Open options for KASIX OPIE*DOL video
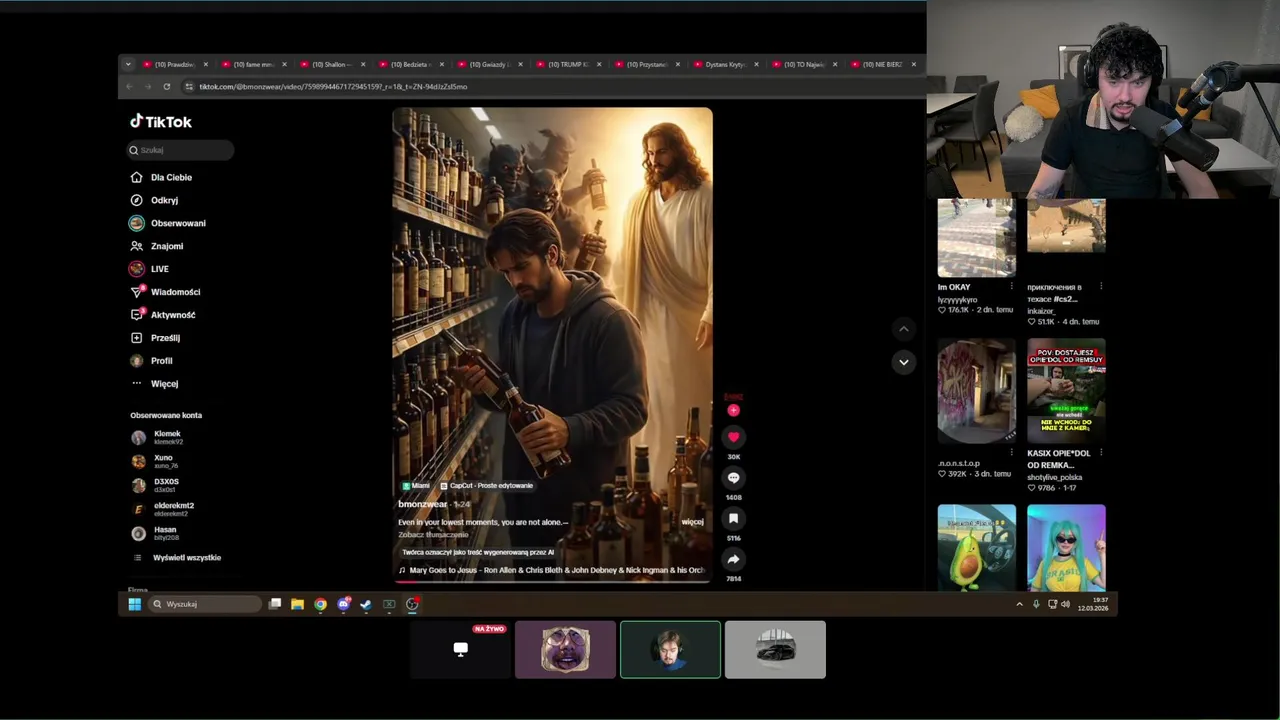This screenshot has height=720, width=1280. click(1101, 453)
